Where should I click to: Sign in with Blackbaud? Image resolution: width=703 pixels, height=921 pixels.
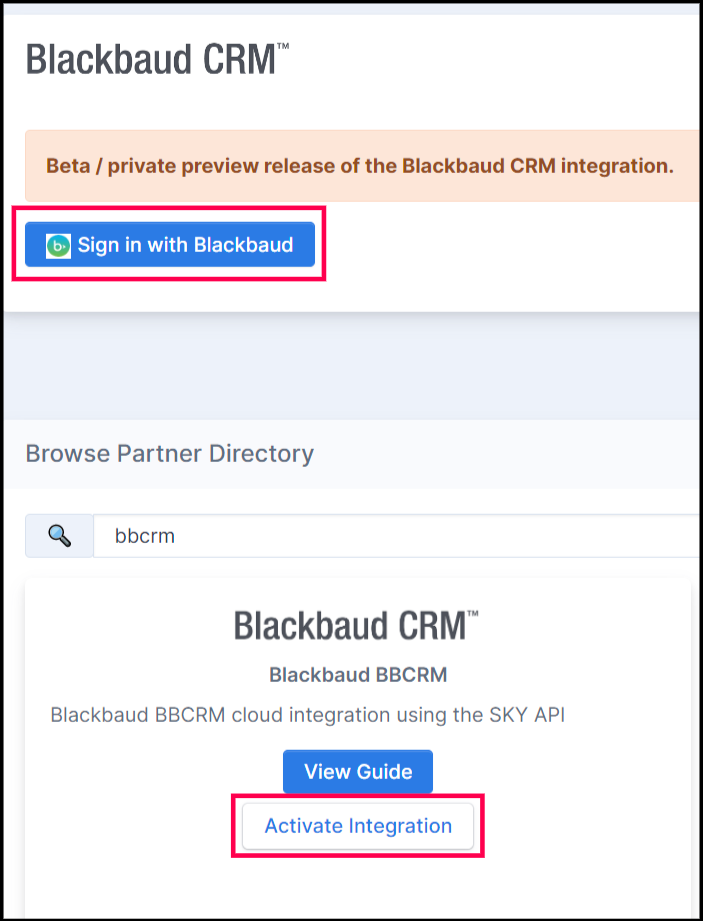coord(169,244)
